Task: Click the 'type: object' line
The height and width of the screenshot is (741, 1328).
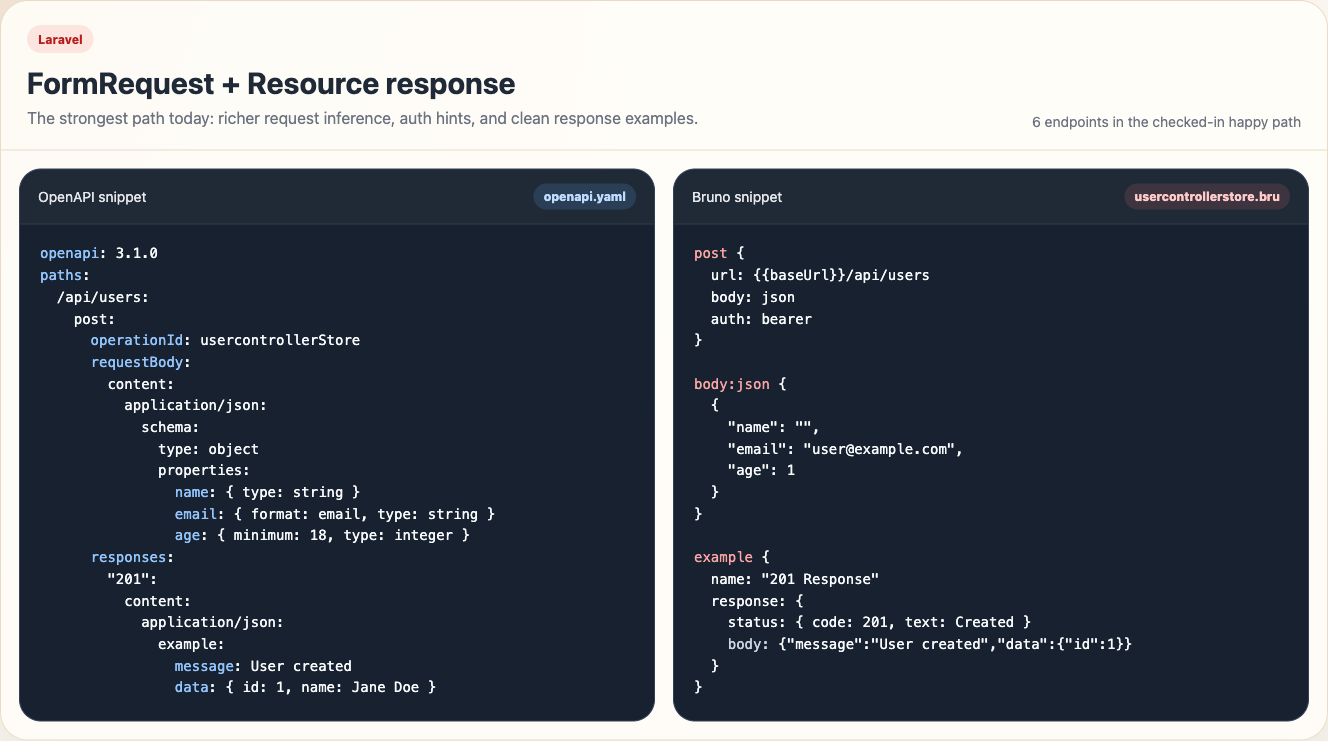Action: click(208, 449)
